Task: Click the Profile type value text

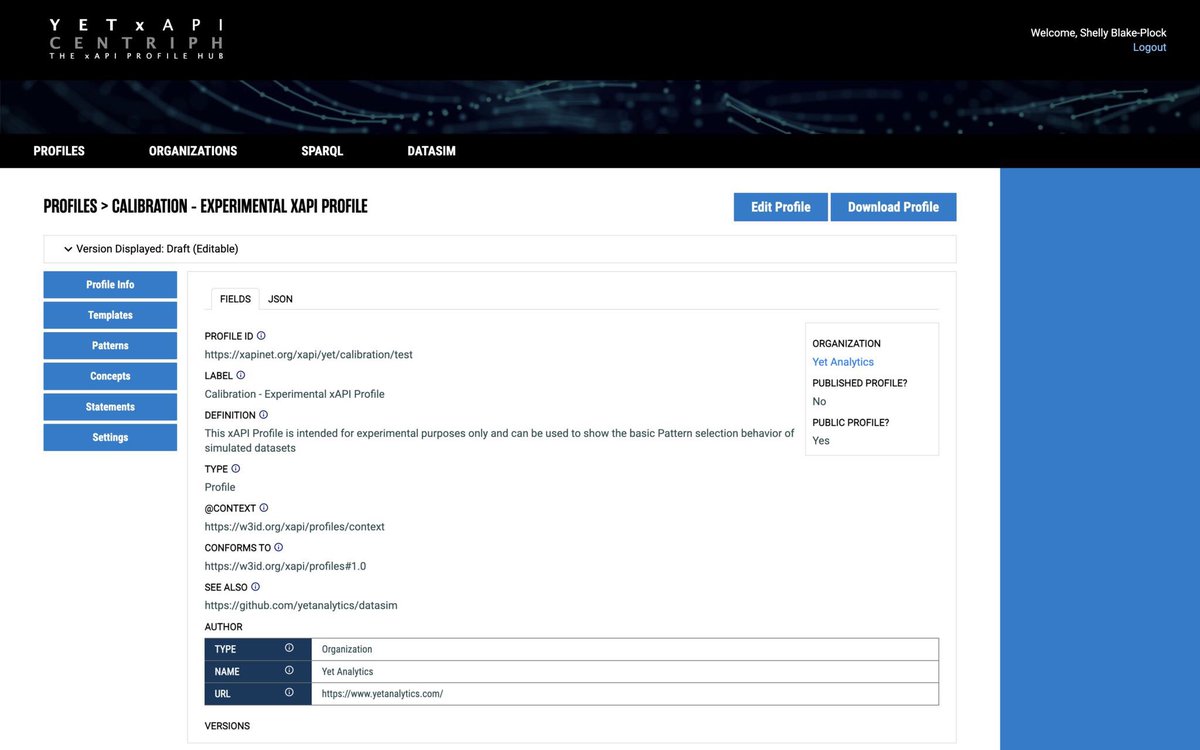Action: tap(220, 488)
